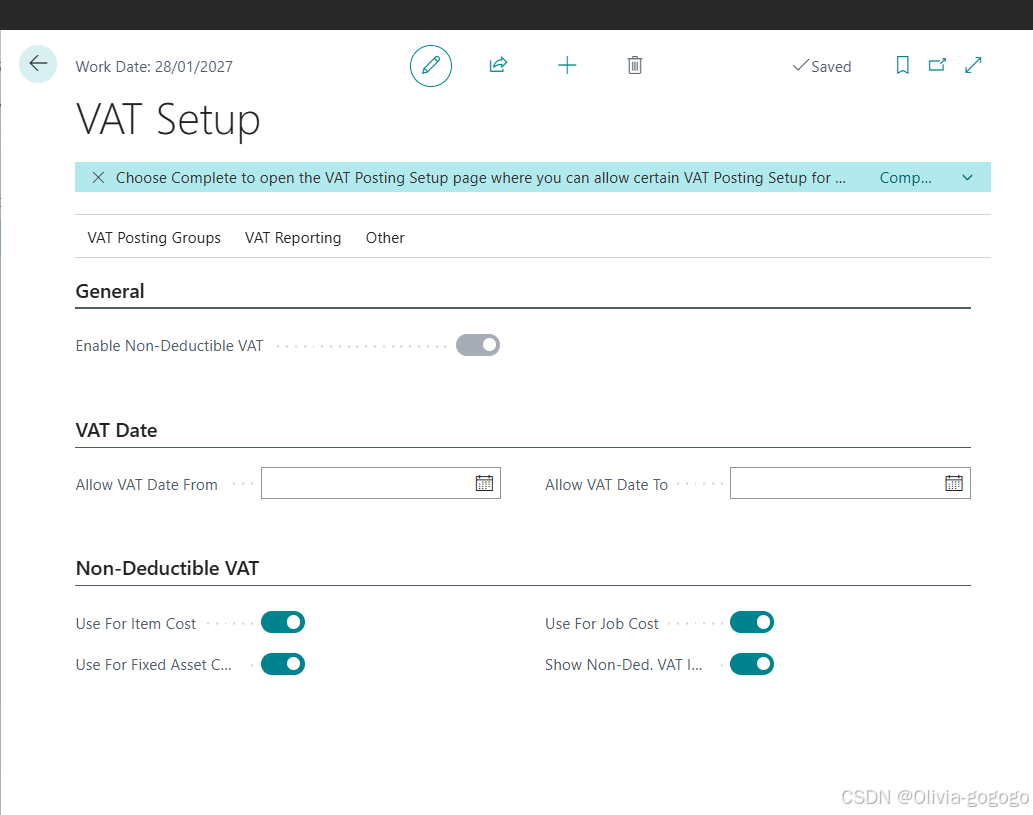
Task: Open calendar for Allow VAT Date To
Action: pos(953,483)
